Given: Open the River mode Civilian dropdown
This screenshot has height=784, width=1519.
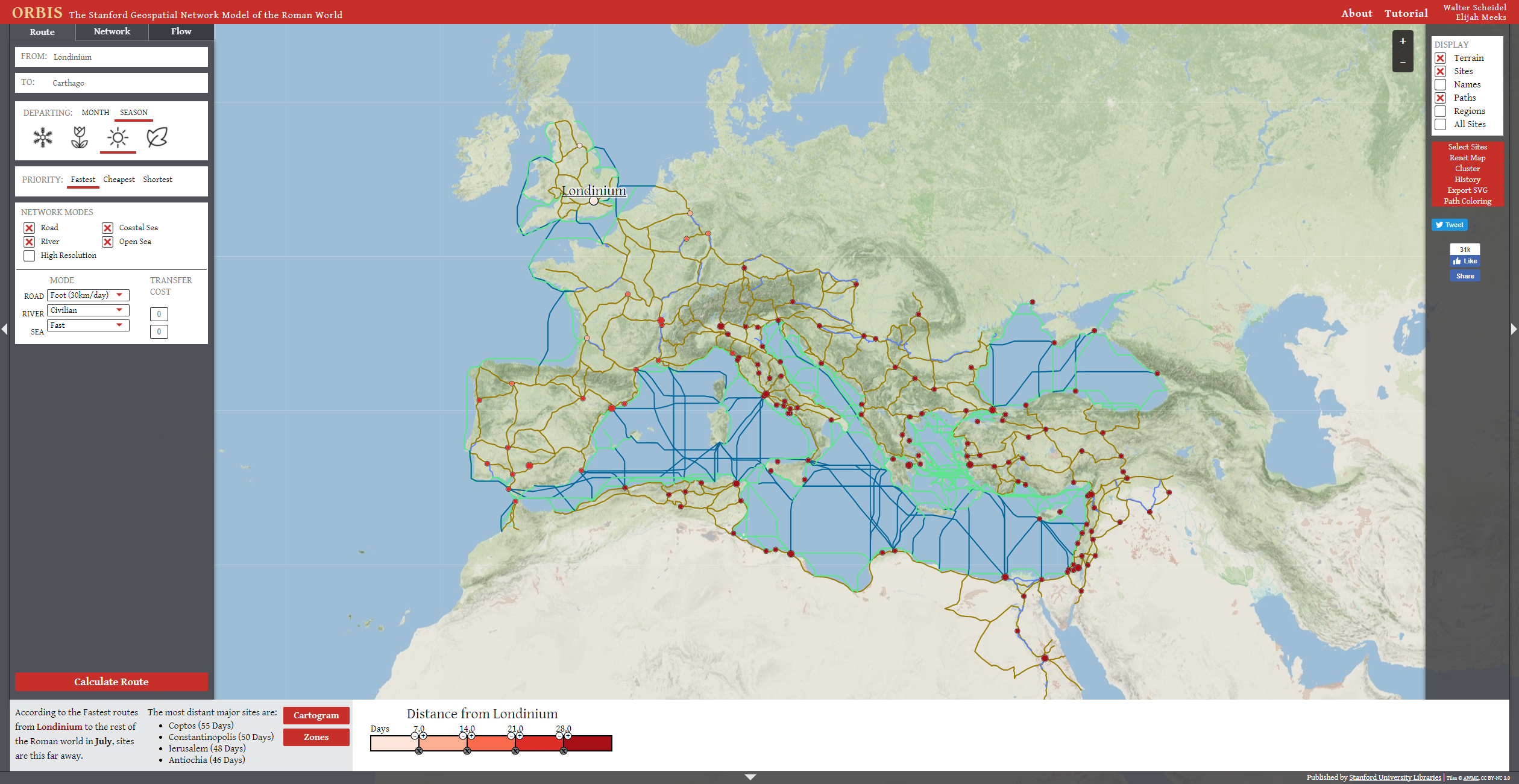Looking at the screenshot, I should (88, 310).
